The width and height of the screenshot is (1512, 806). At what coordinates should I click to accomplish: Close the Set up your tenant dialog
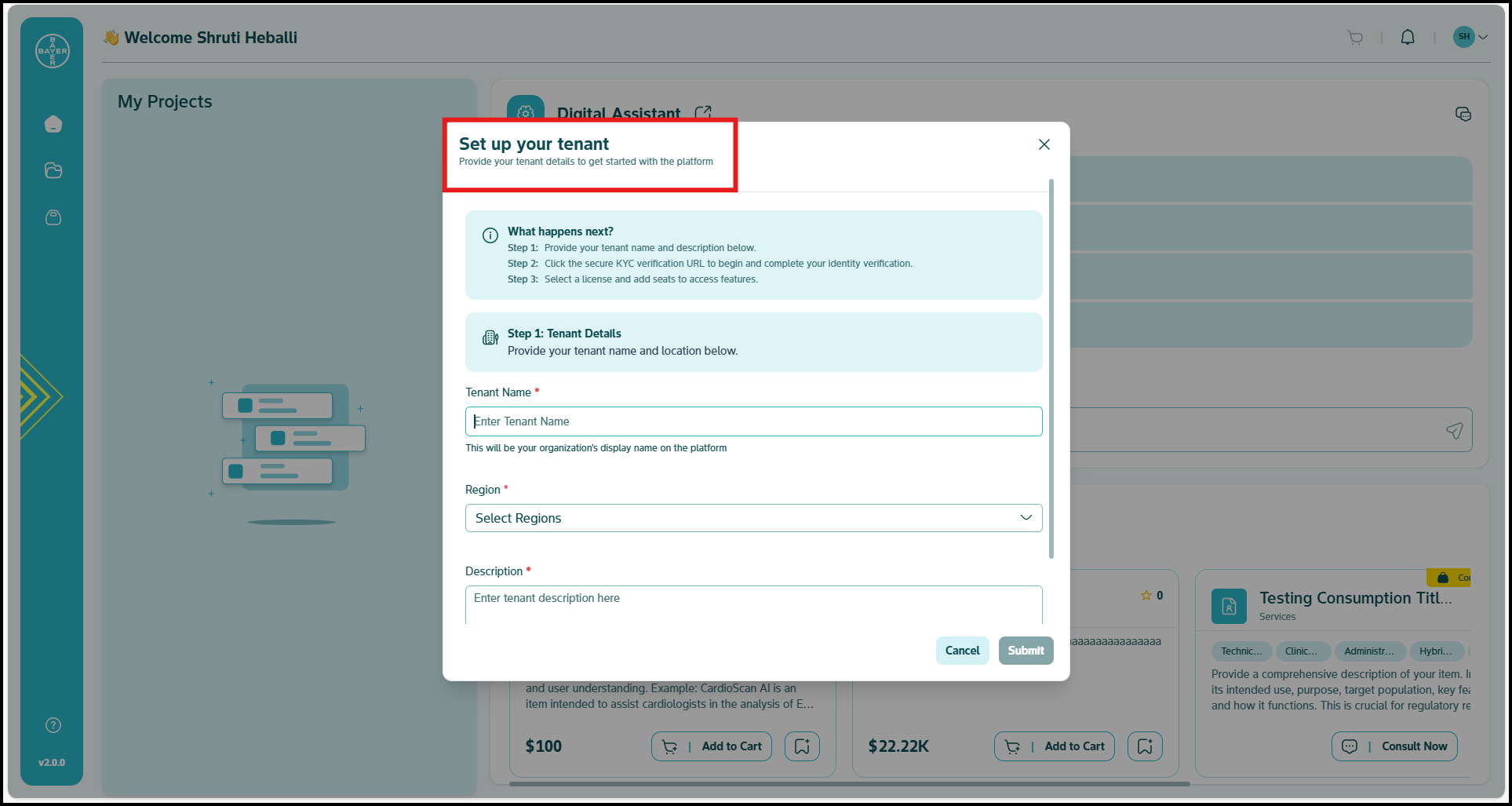[1044, 144]
